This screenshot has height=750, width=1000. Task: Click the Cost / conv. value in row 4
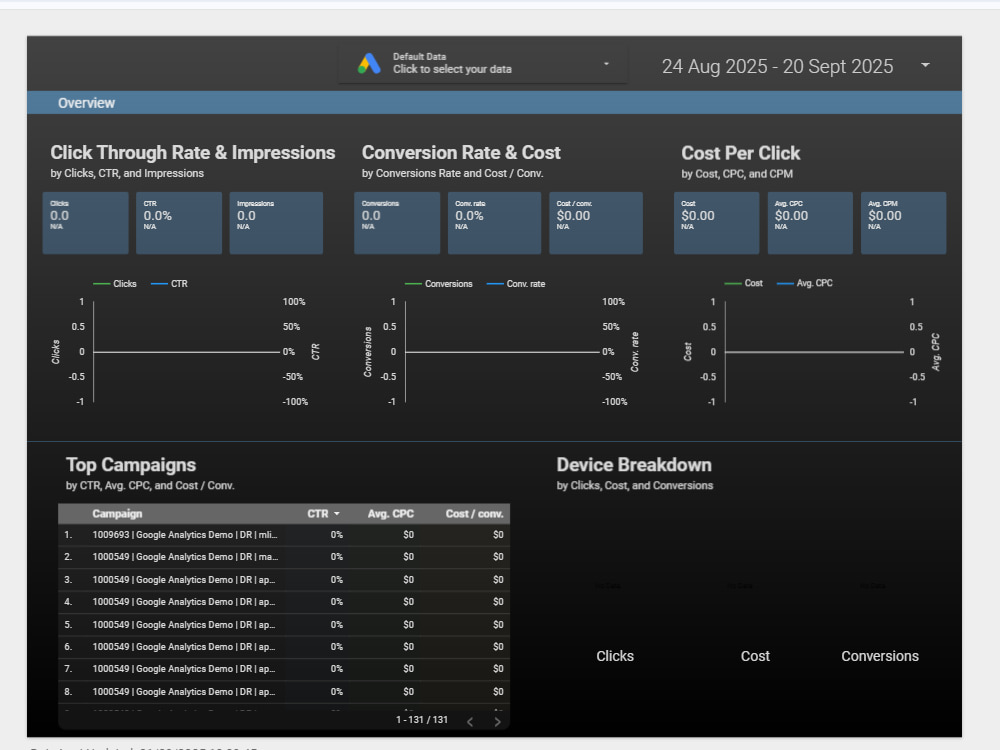click(498, 602)
